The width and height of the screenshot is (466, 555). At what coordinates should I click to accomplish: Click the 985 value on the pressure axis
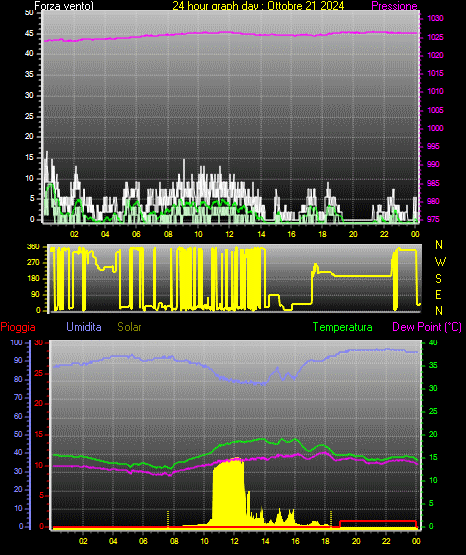(433, 183)
